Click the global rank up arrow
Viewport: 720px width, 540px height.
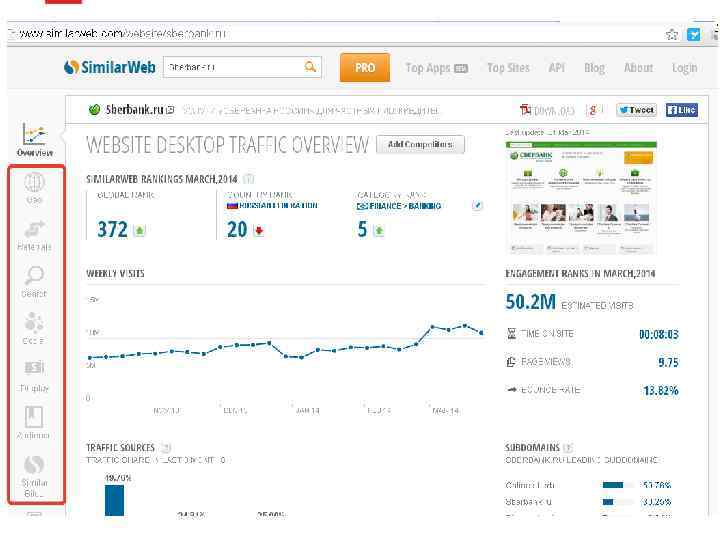pos(140,231)
